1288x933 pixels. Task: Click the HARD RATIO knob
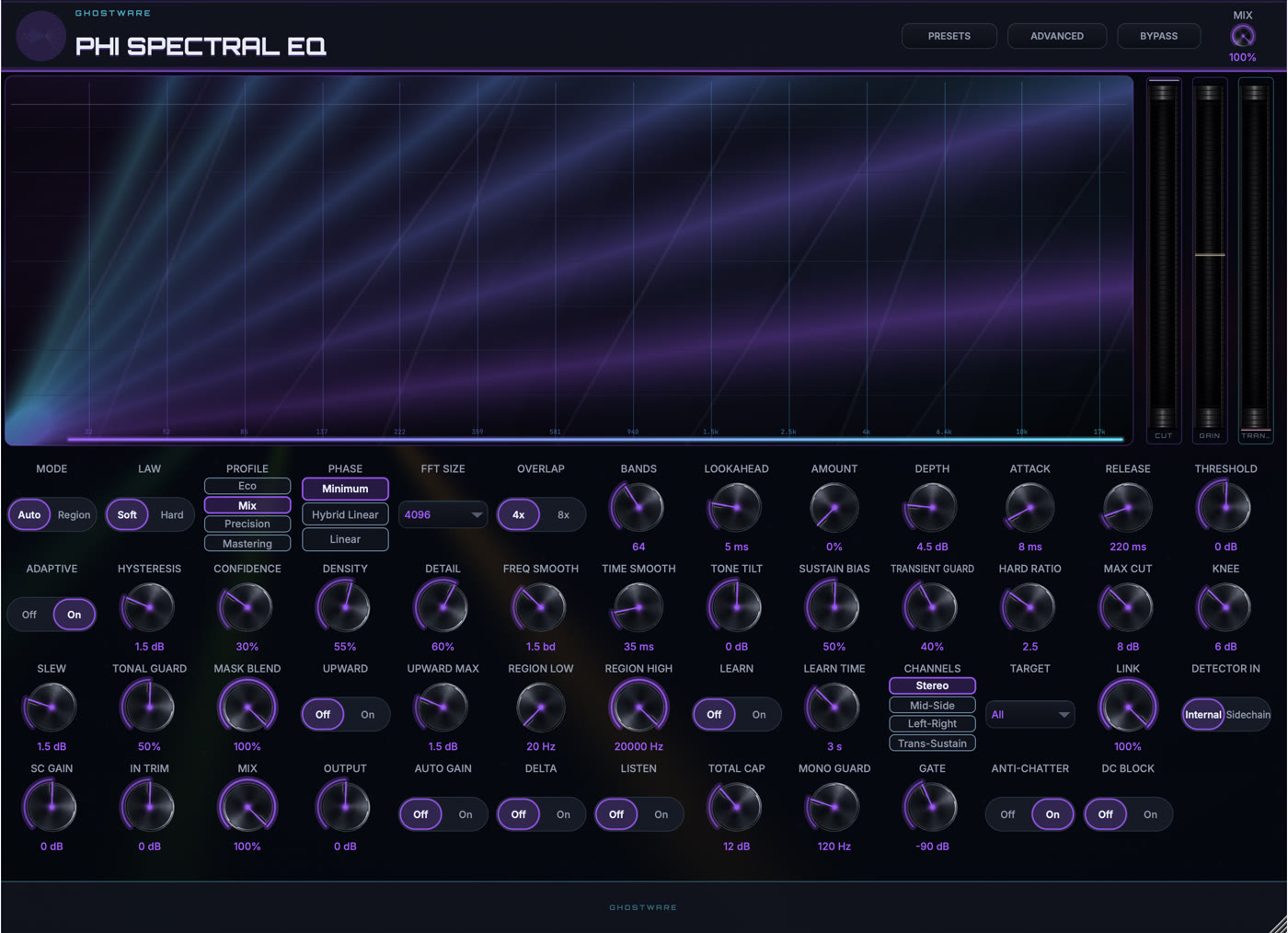[x=1029, y=607]
